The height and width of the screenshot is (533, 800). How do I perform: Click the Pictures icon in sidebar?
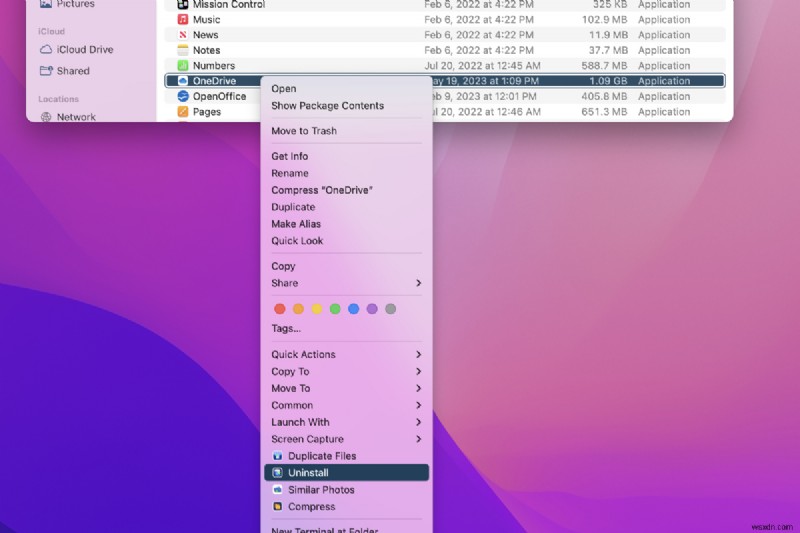46,4
